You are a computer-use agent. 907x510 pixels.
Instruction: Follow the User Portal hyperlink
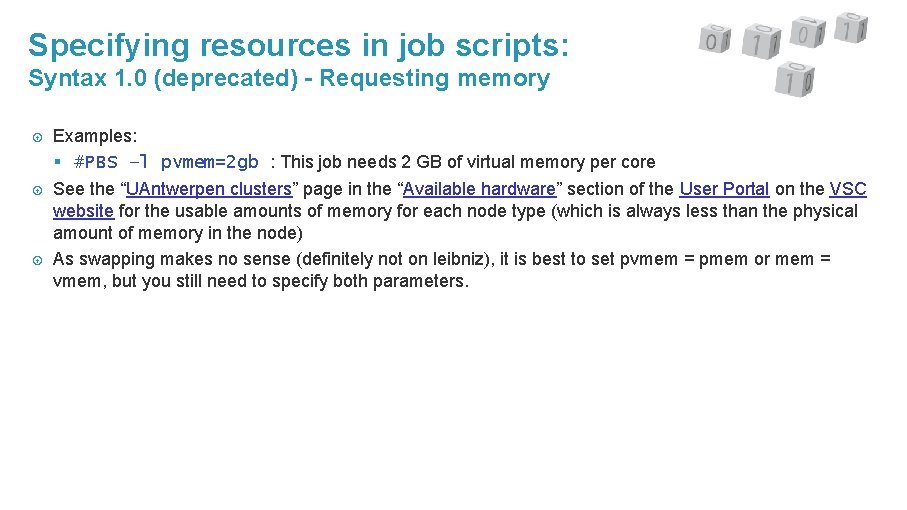tap(724, 189)
